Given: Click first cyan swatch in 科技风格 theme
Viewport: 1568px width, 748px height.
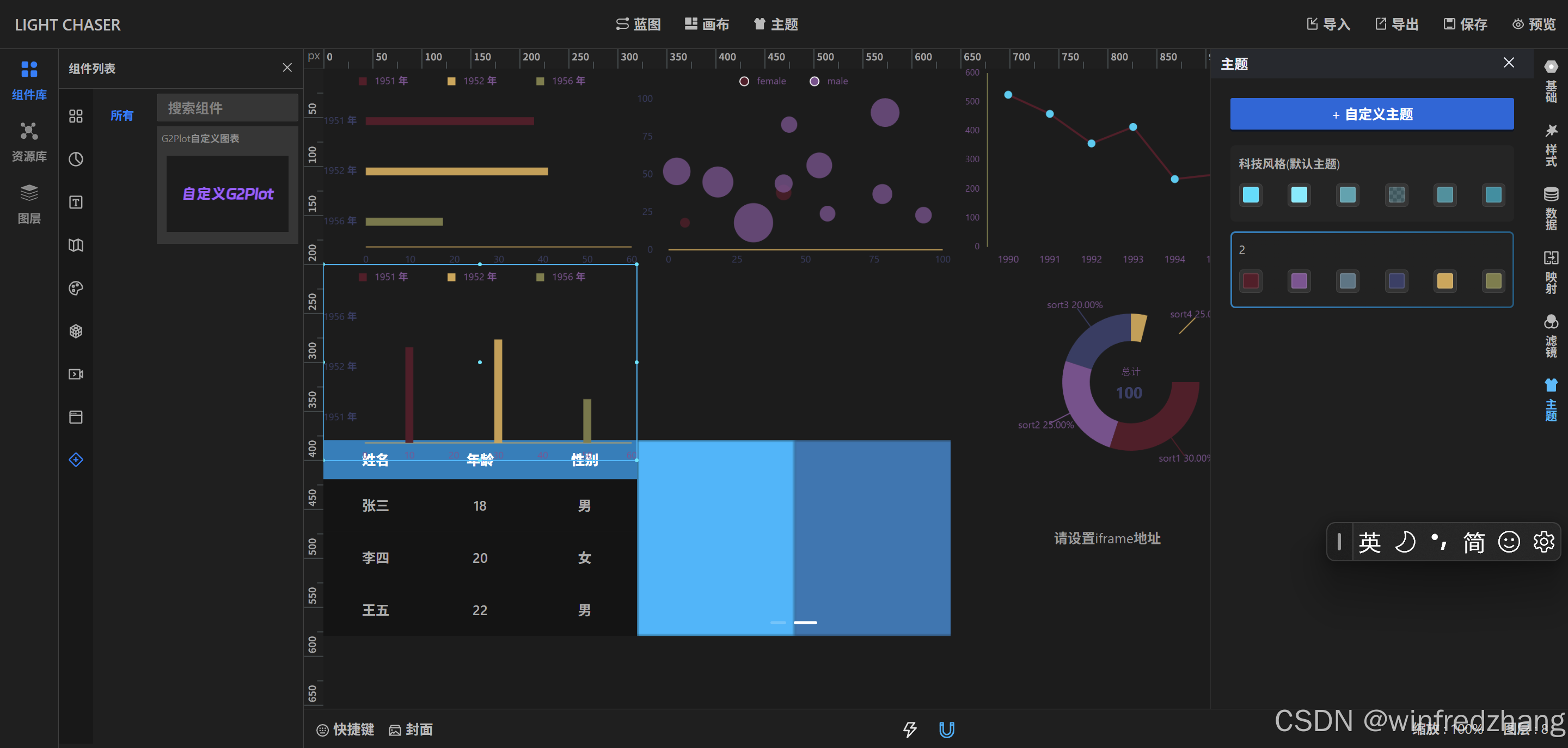Looking at the screenshot, I should click(1251, 195).
